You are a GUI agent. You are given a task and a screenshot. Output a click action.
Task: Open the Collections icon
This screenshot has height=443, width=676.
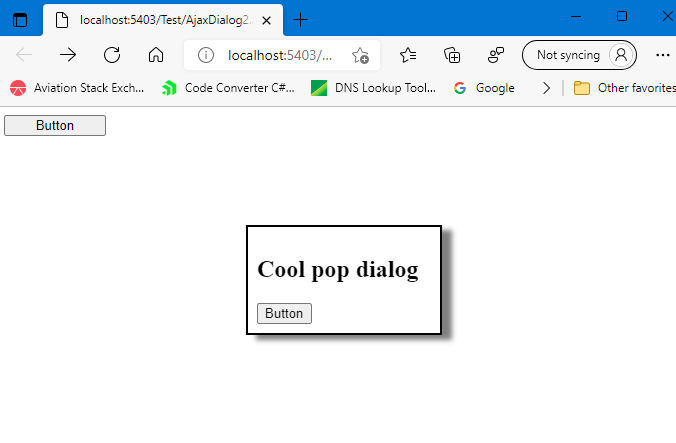click(x=452, y=55)
